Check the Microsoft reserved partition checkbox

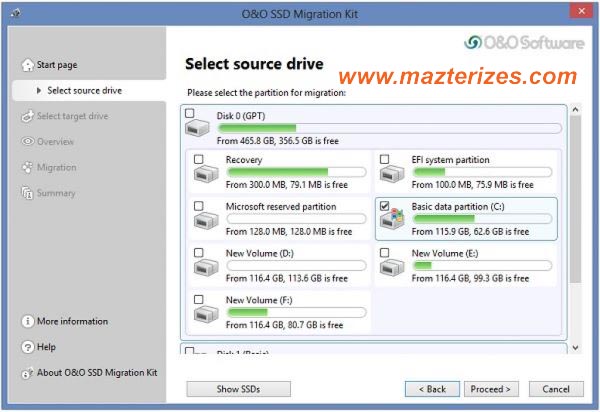pyautogui.click(x=198, y=206)
